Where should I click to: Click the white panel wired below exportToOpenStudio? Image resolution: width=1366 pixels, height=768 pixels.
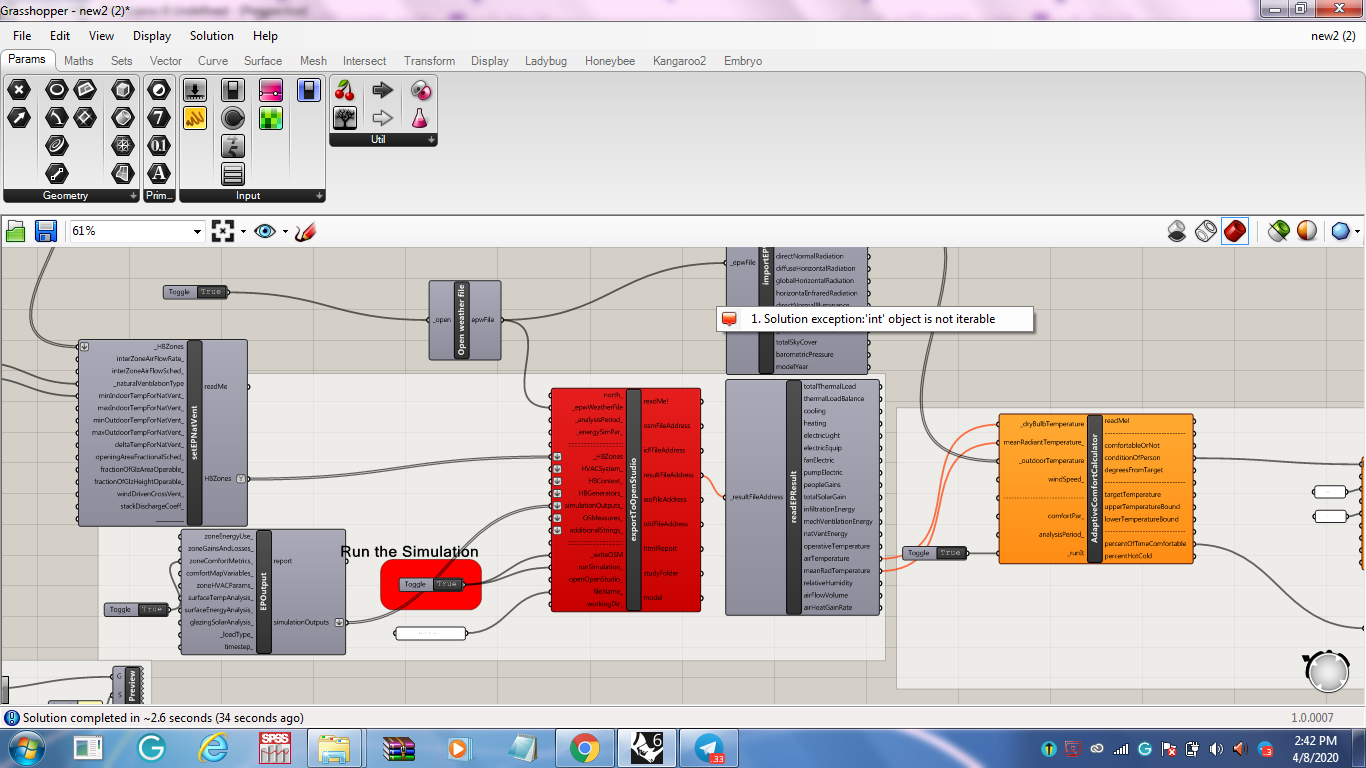point(431,633)
